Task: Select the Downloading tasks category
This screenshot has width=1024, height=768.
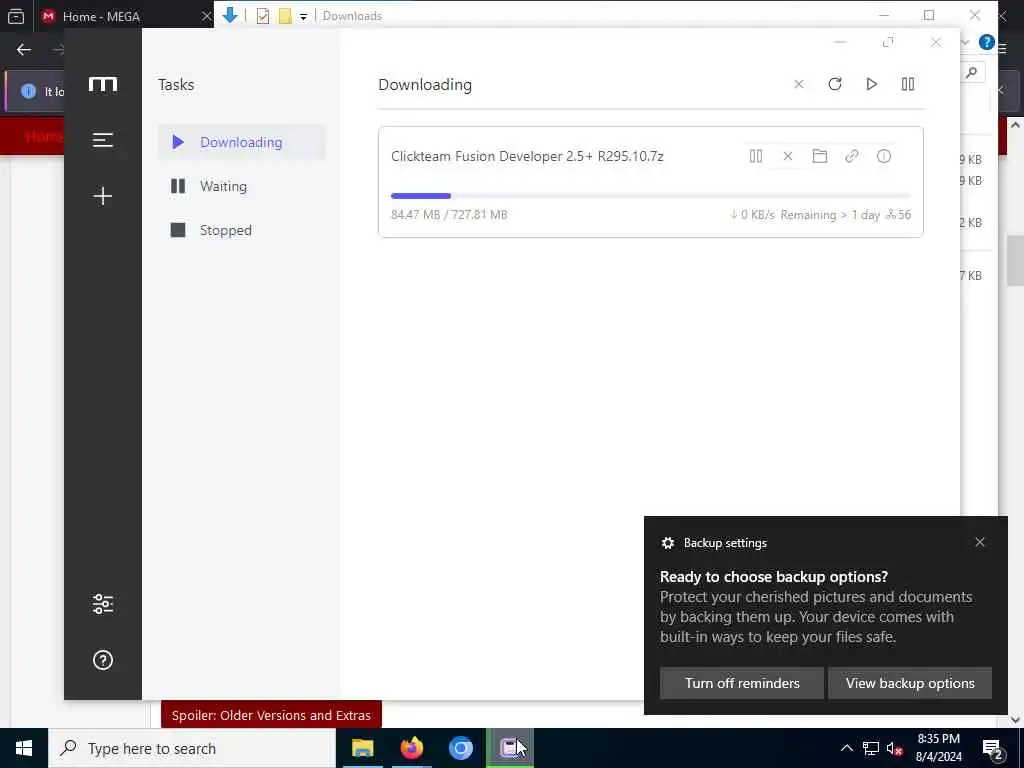Action: tap(241, 142)
